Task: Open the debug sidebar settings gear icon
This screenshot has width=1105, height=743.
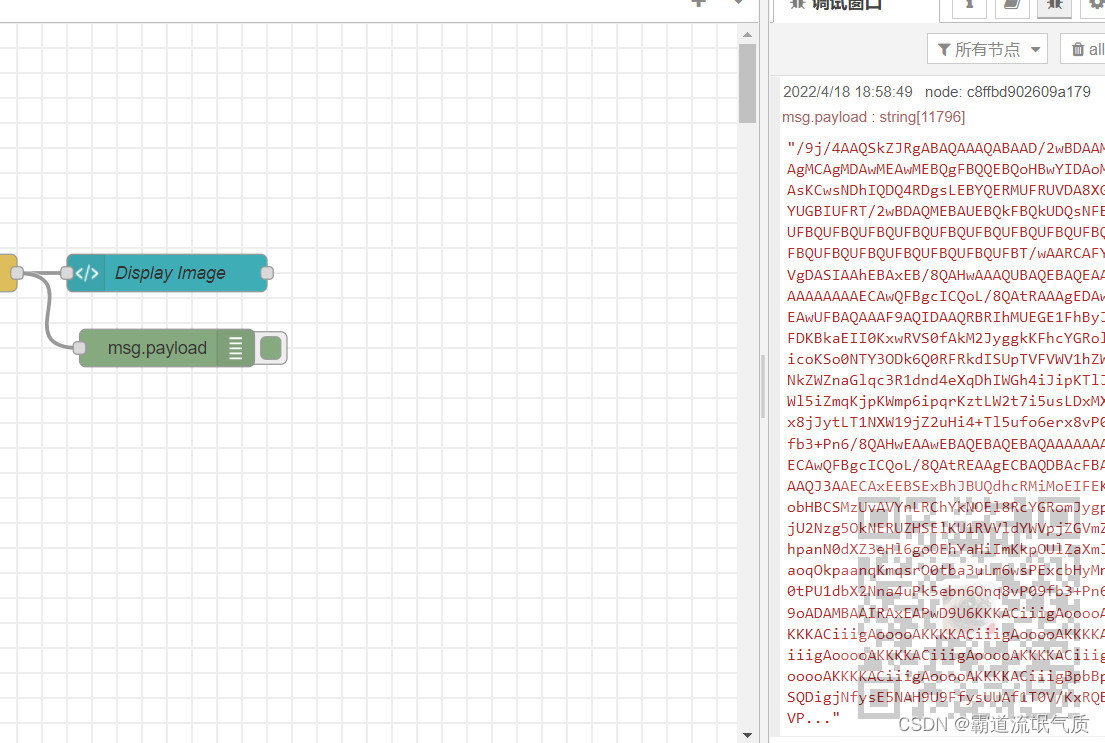Action: (x=1095, y=6)
